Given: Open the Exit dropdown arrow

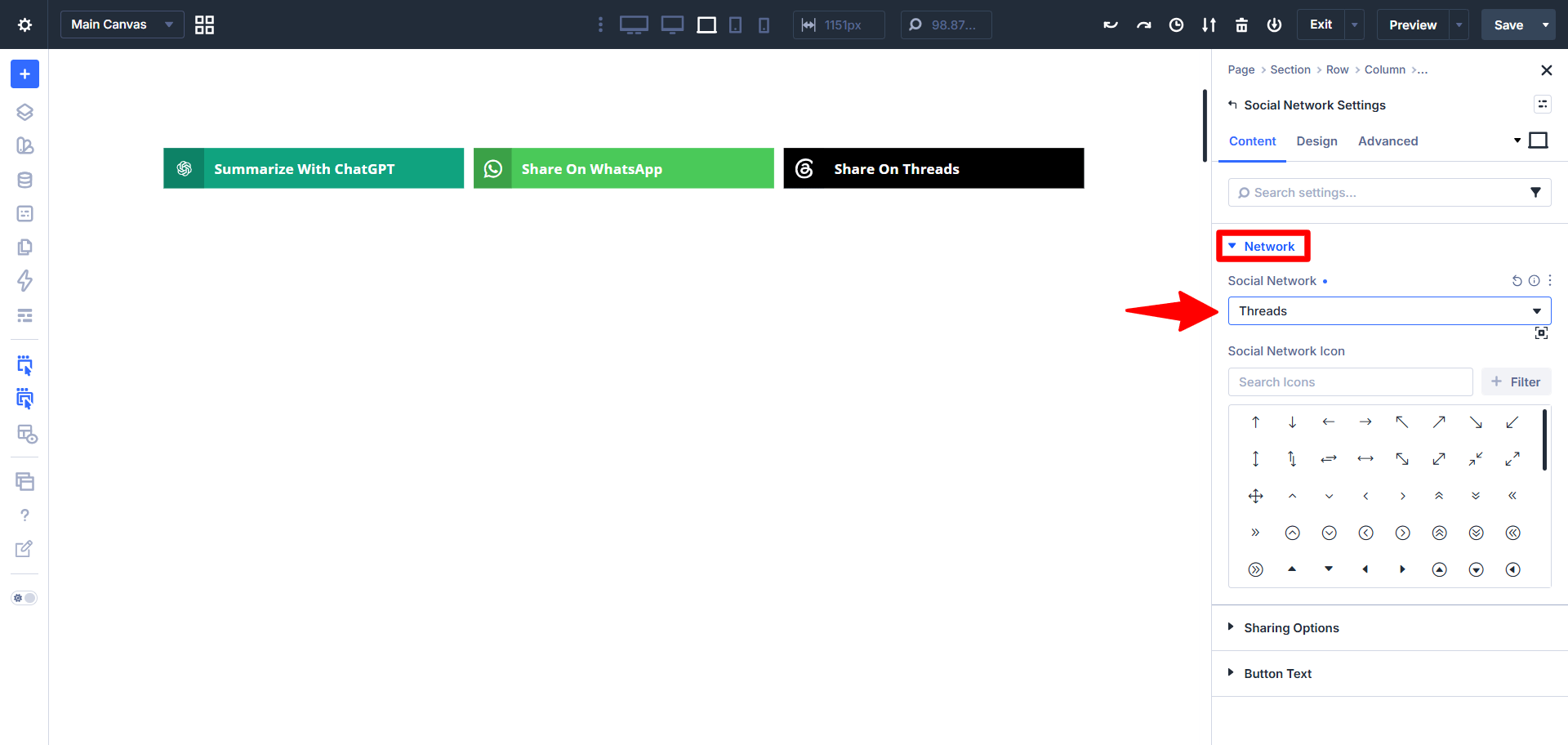Looking at the screenshot, I should (1354, 25).
